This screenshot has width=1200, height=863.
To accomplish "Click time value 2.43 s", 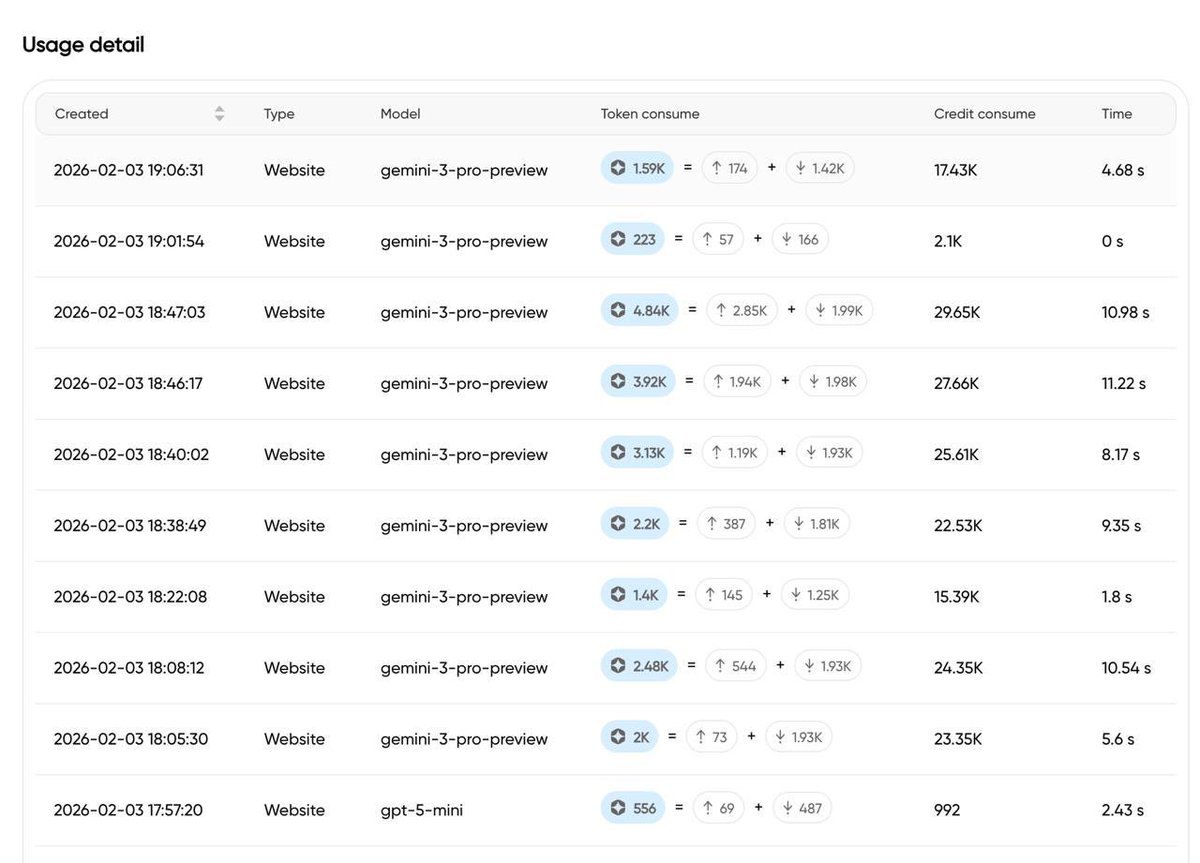I will (x=1123, y=810).
